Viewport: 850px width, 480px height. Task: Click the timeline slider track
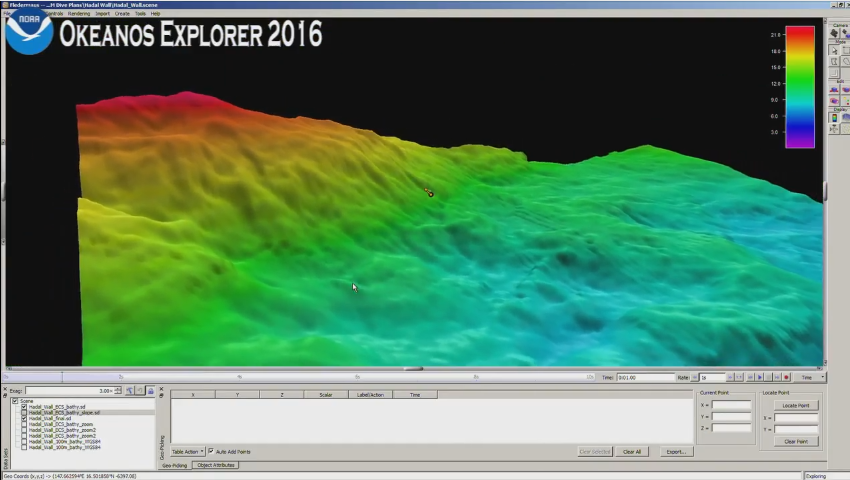(298, 377)
